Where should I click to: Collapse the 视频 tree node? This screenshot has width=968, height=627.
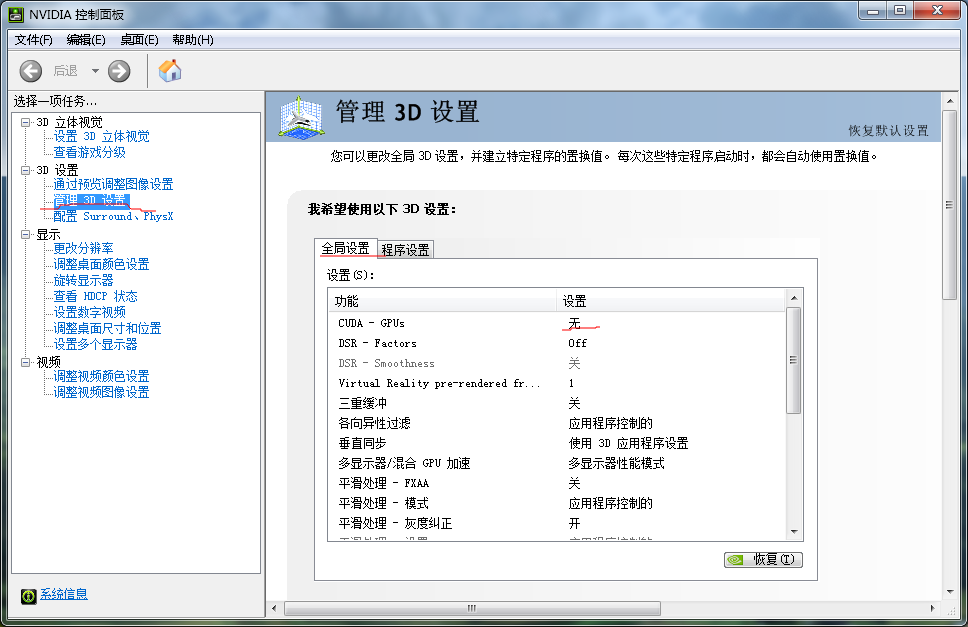pyautogui.click(x=25, y=362)
